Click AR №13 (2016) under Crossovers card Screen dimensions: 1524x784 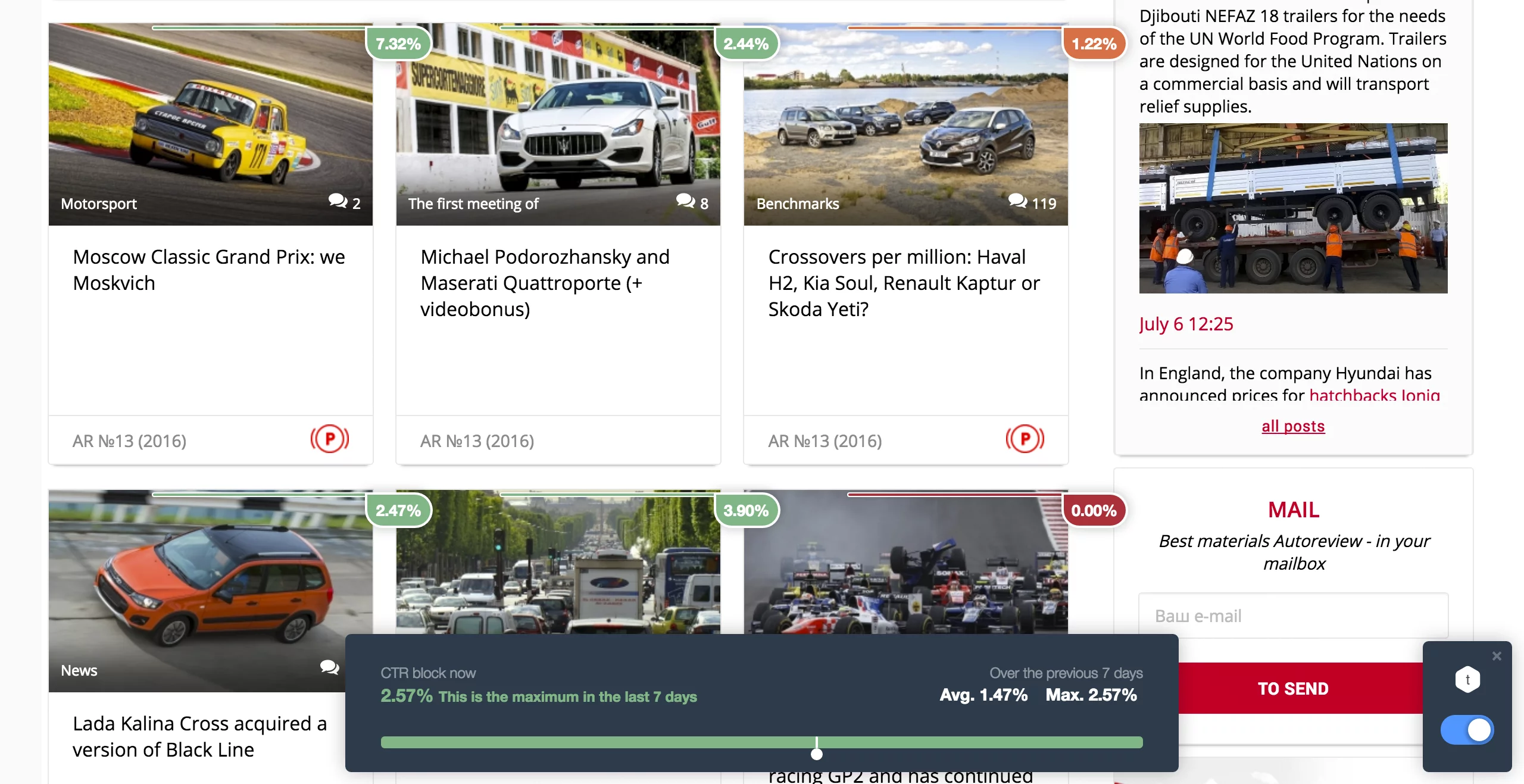825,441
